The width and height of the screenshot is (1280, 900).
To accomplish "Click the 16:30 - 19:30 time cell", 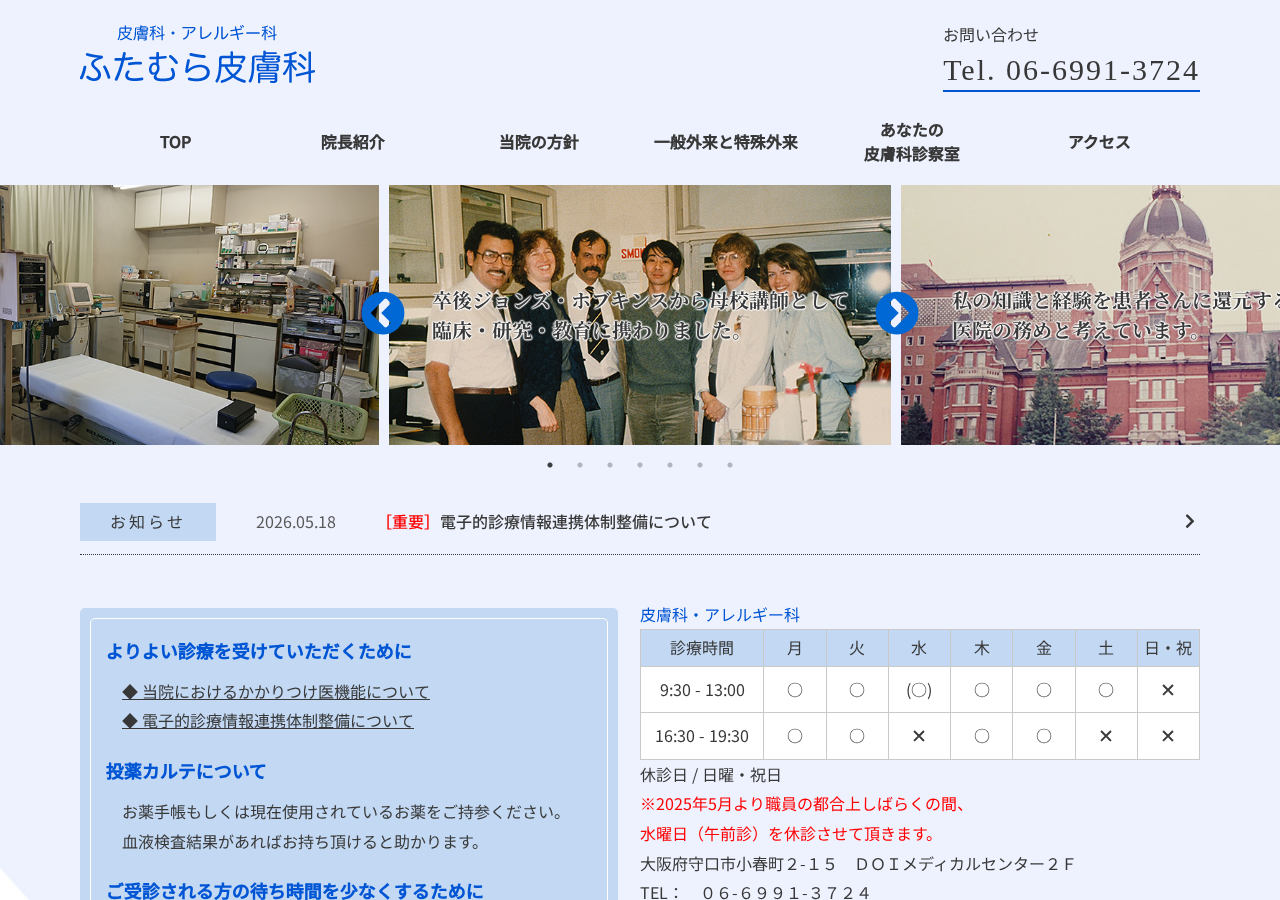I will click(702, 736).
